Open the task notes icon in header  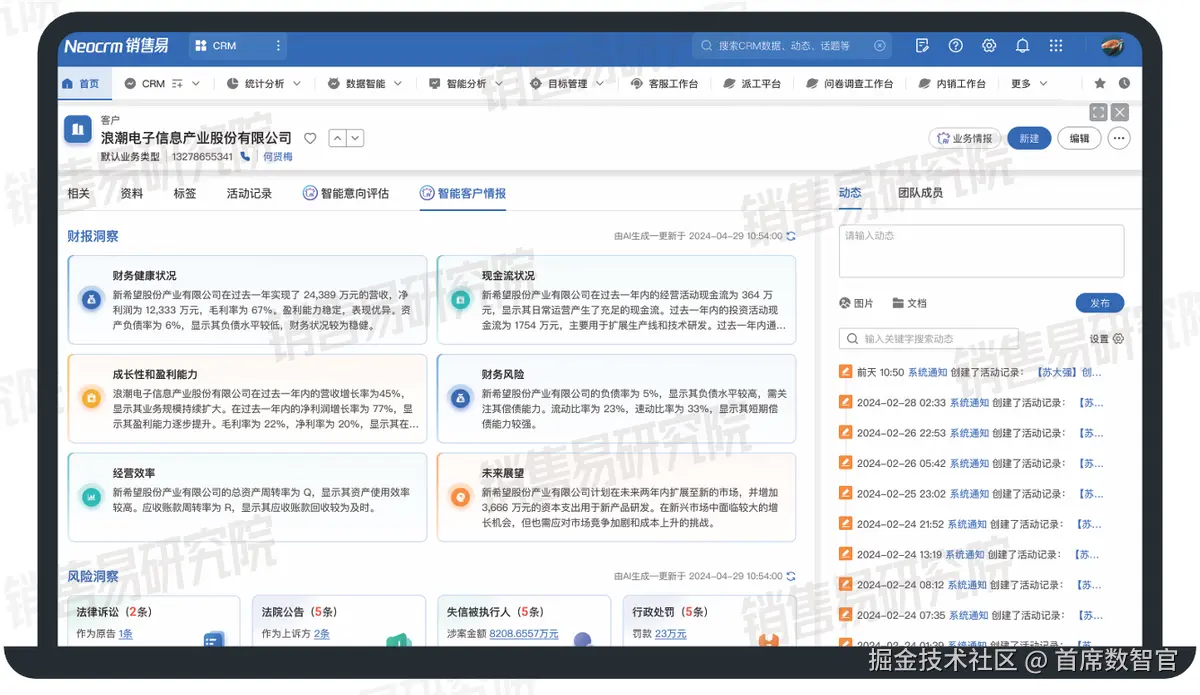pyautogui.click(x=923, y=45)
